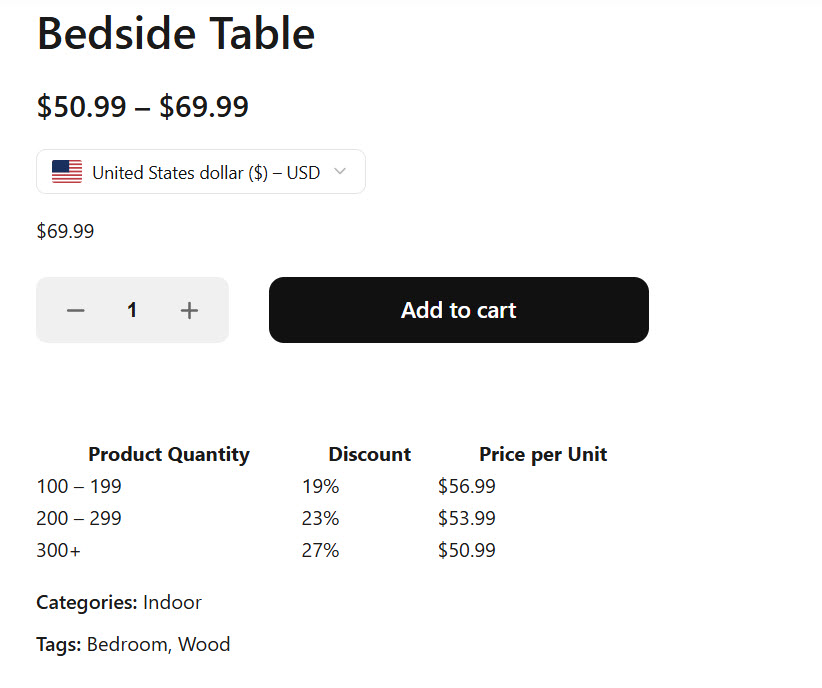Click the Product Quantity column header
The height and width of the screenshot is (688, 822).
coord(169,453)
